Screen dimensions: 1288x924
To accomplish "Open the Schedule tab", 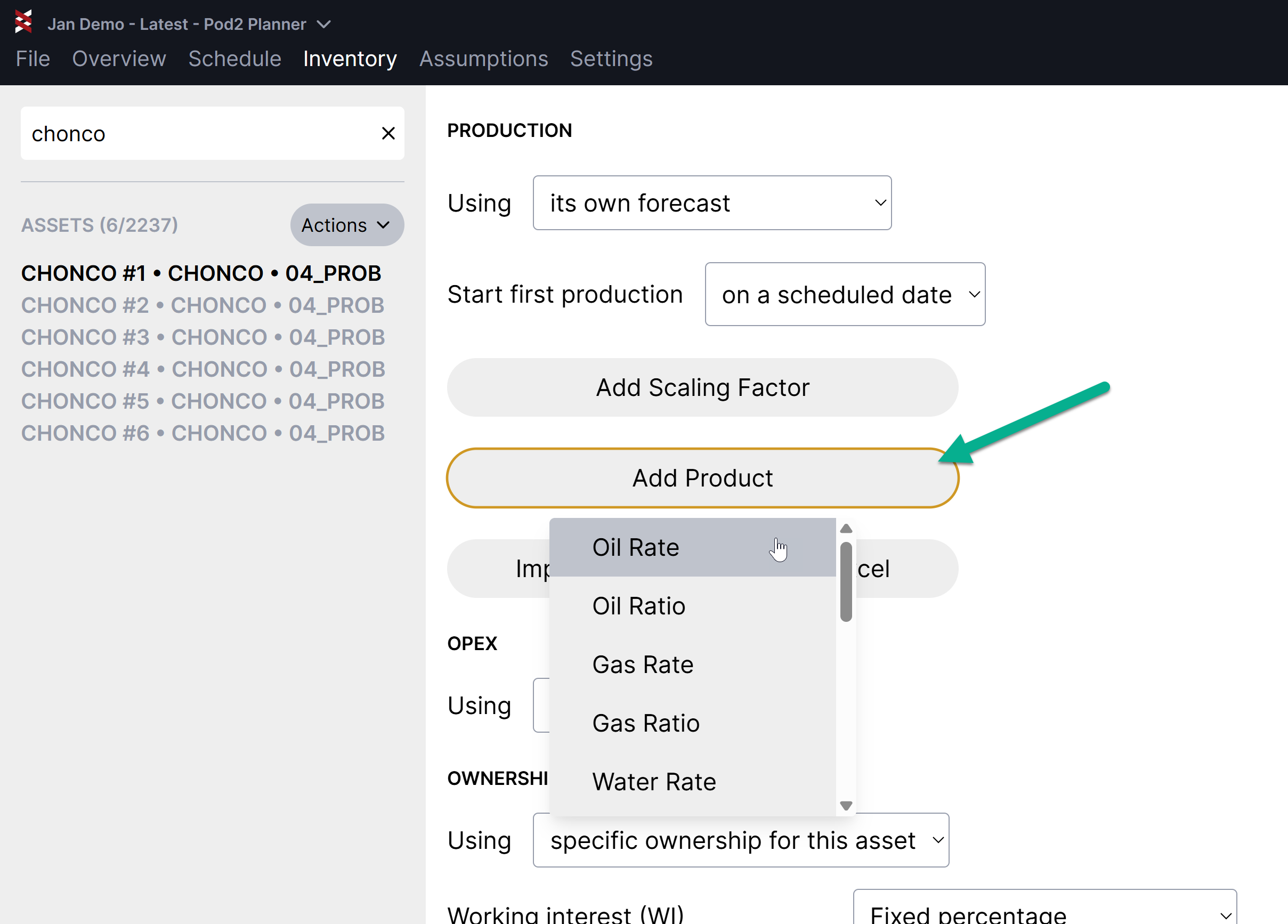I will click(x=234, y=59).
